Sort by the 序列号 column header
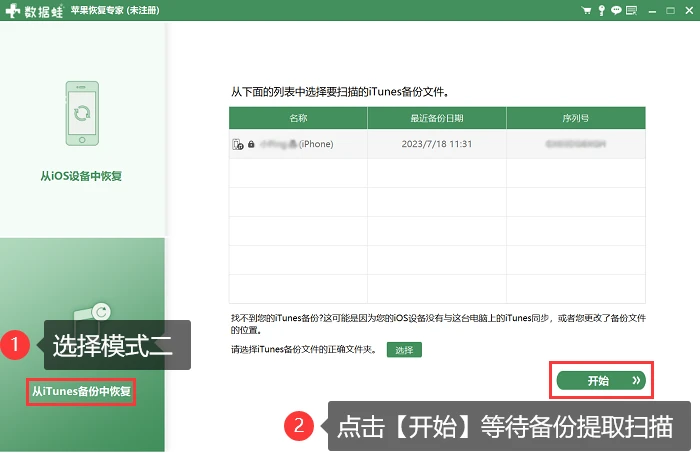700x453 pixels. [x=576, y=118]
